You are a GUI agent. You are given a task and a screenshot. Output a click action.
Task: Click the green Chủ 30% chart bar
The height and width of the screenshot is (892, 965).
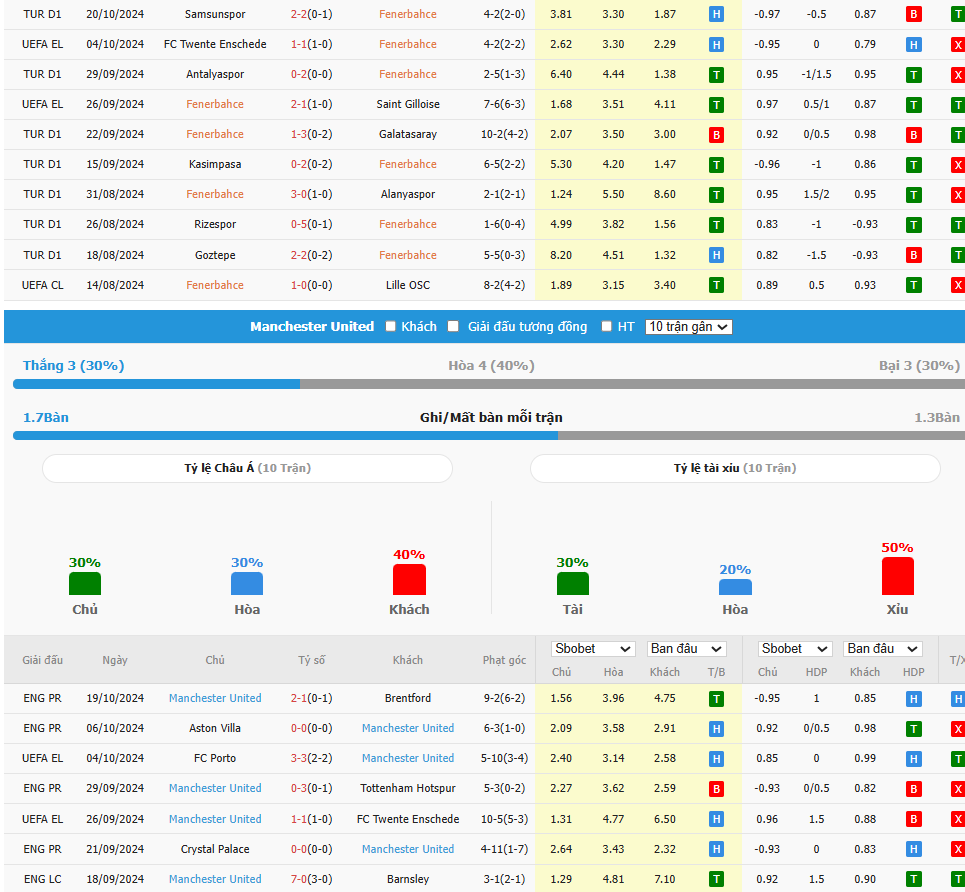(x=85, y=584)
